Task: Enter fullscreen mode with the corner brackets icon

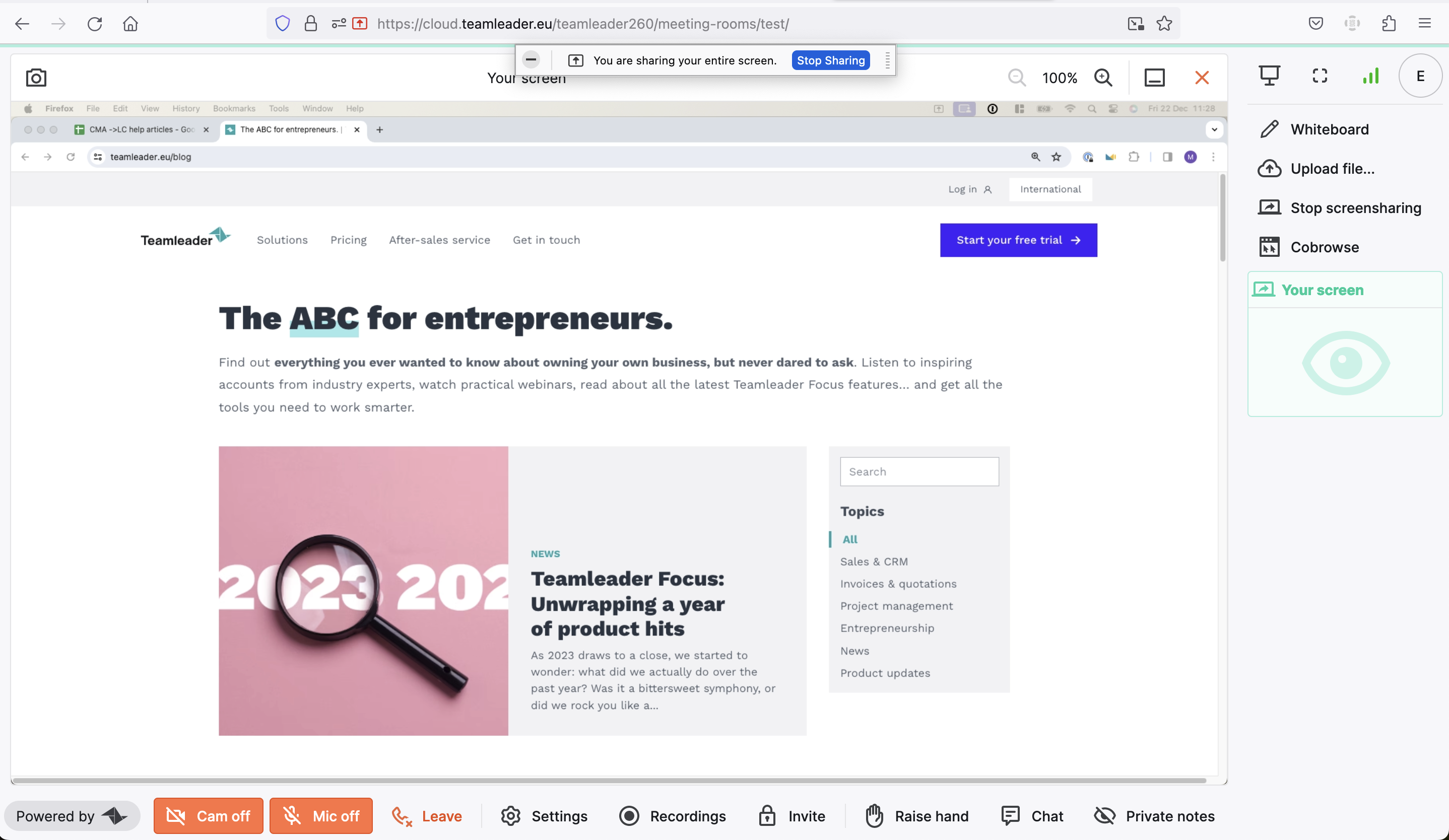Action: tap(1320, 75)
